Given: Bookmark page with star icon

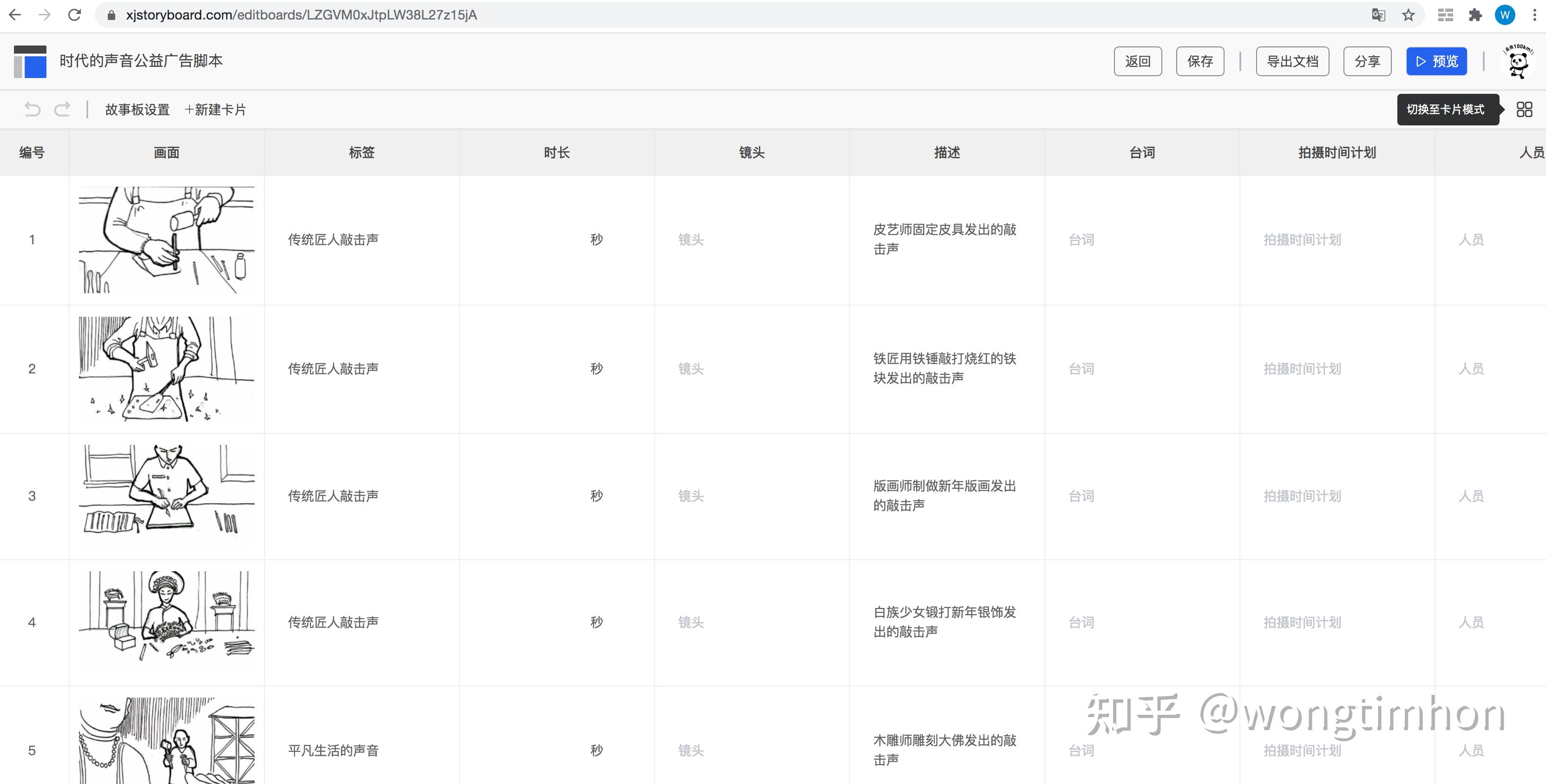Looking at the screenshot, I should point(1408,15).
